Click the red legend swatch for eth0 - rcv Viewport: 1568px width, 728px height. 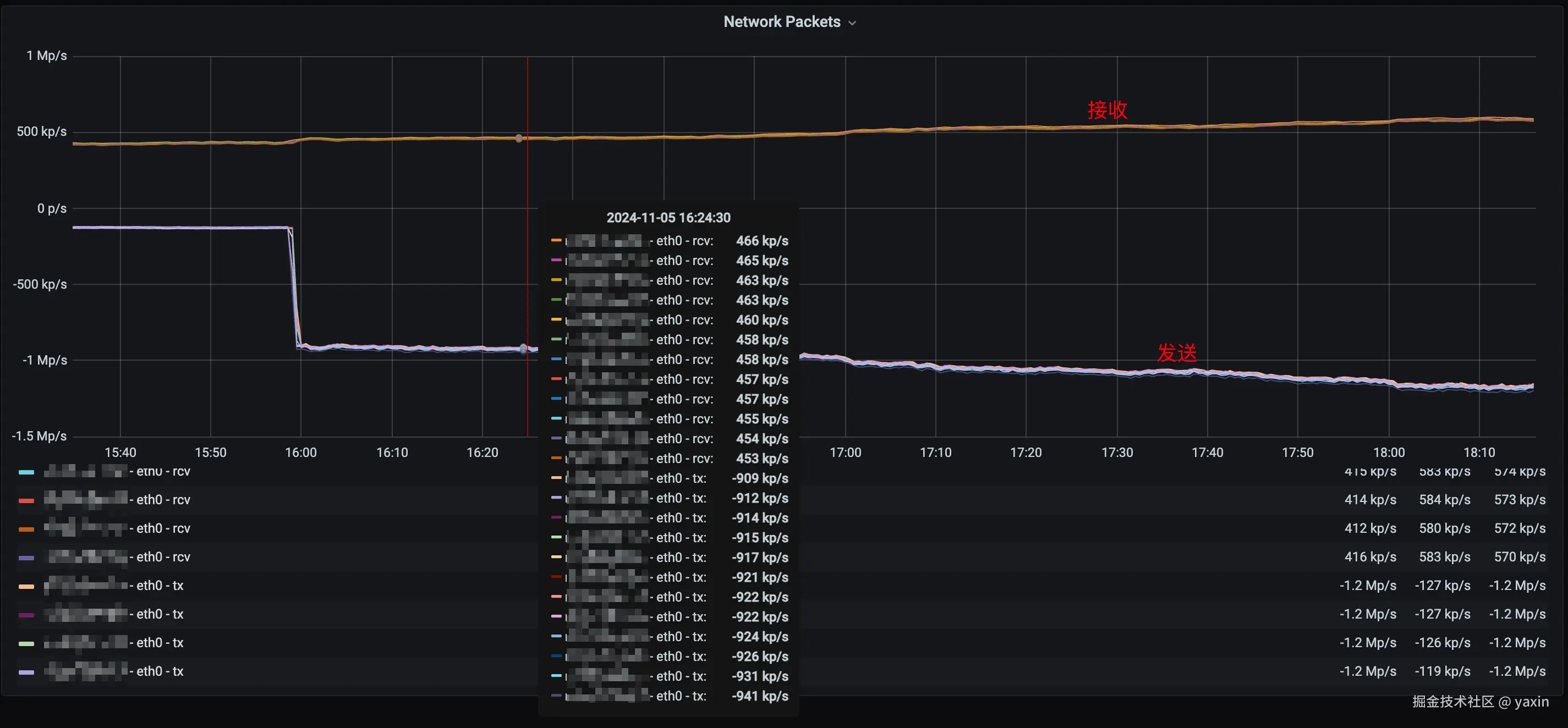[x=26, y=500]
